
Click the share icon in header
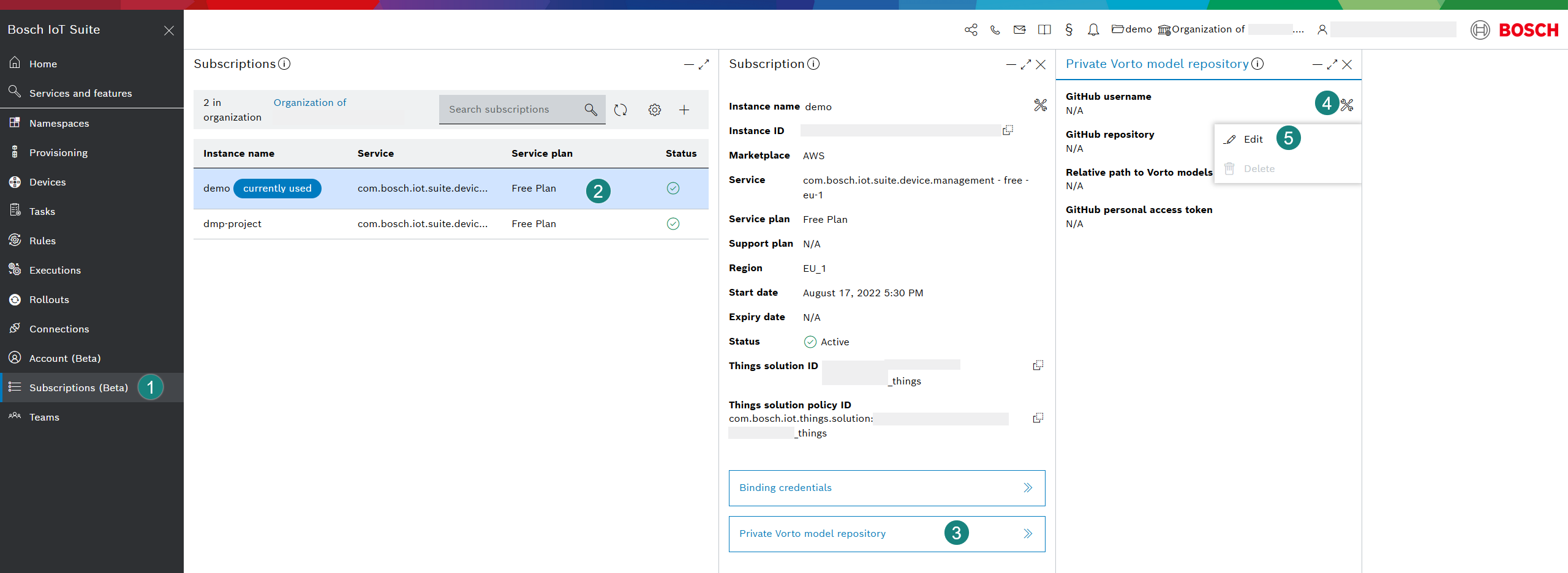coord(971,29)
